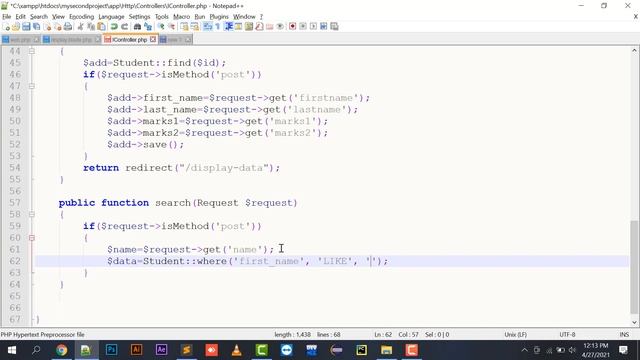Click the vertical scrollbar up arrow
The image size is (640, 360).
click(634, 51)
